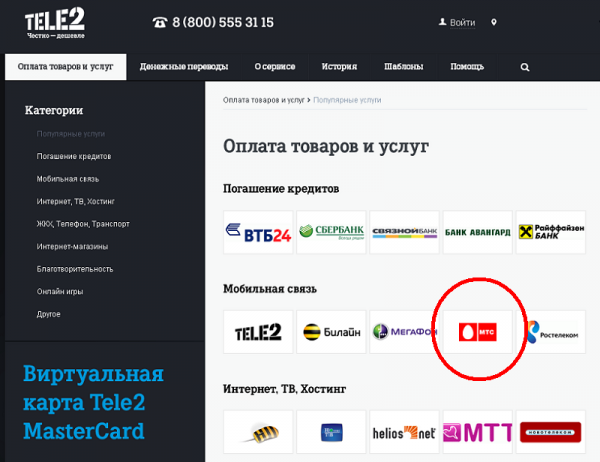Viewport: 600px width, 462px height.
Task: Choose the Beeline operator tile
Action: [331, 332]
